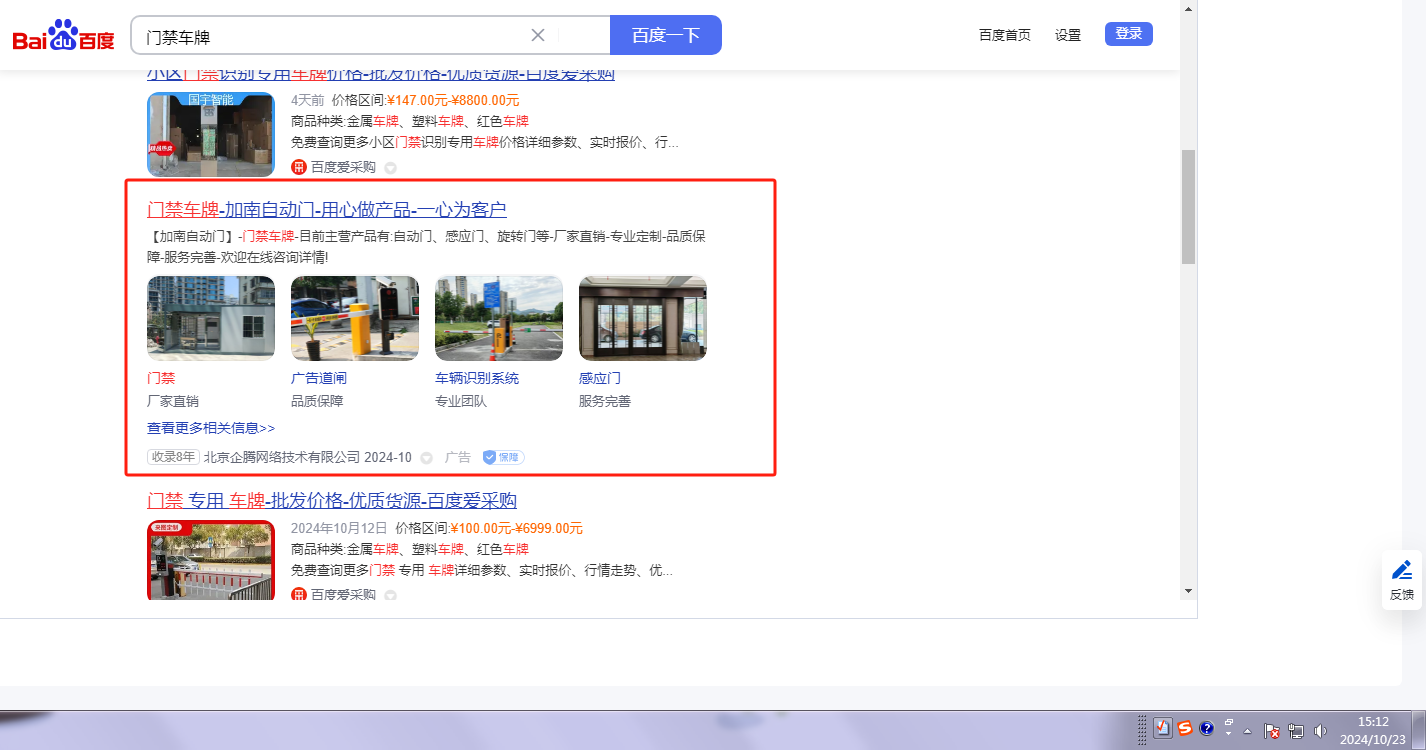Click the scrollbar up arrow
Viewport: 1426px width, 750px height.
1188,8
